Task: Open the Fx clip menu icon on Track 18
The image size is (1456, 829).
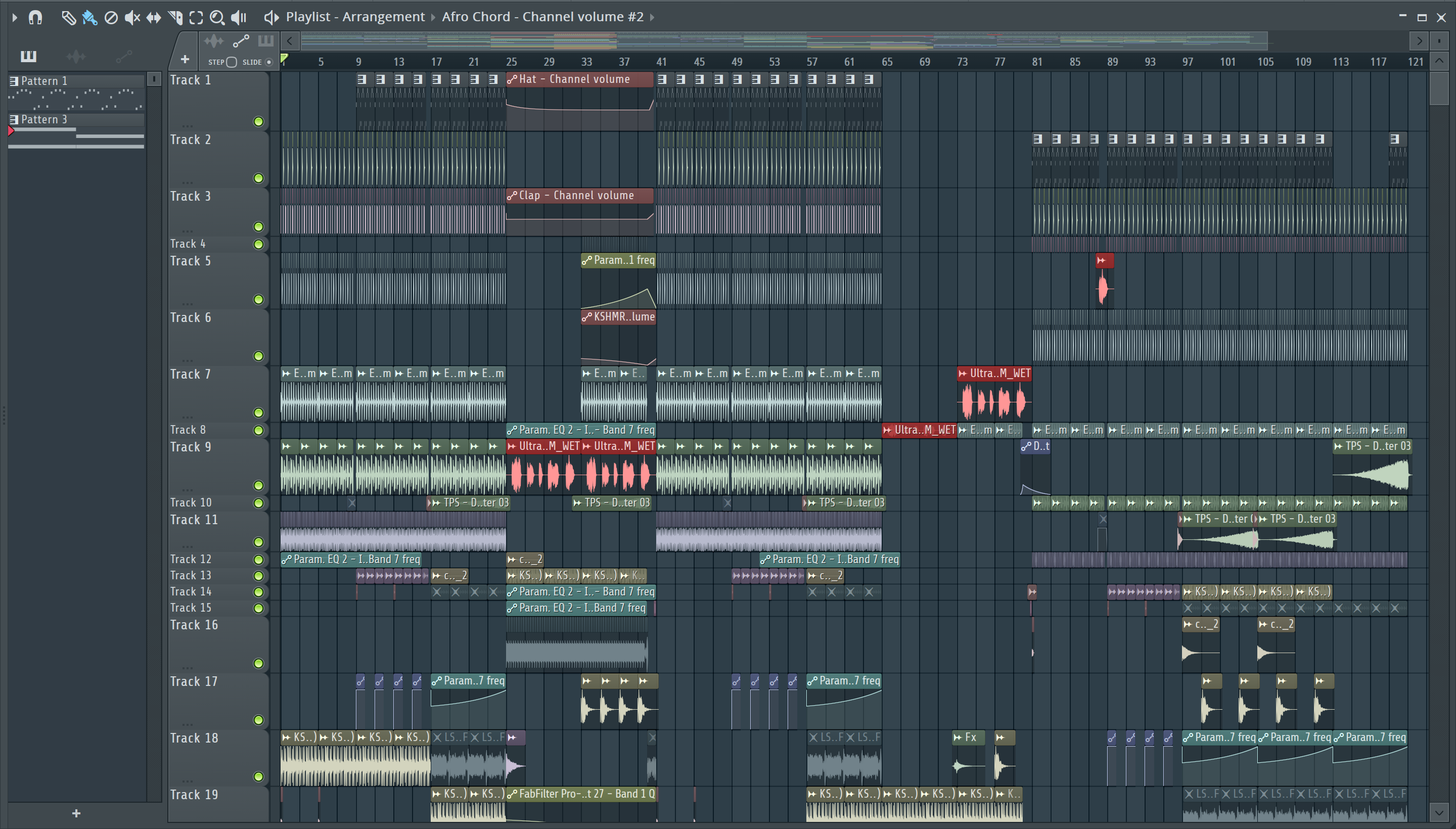Action: point(958,738)
